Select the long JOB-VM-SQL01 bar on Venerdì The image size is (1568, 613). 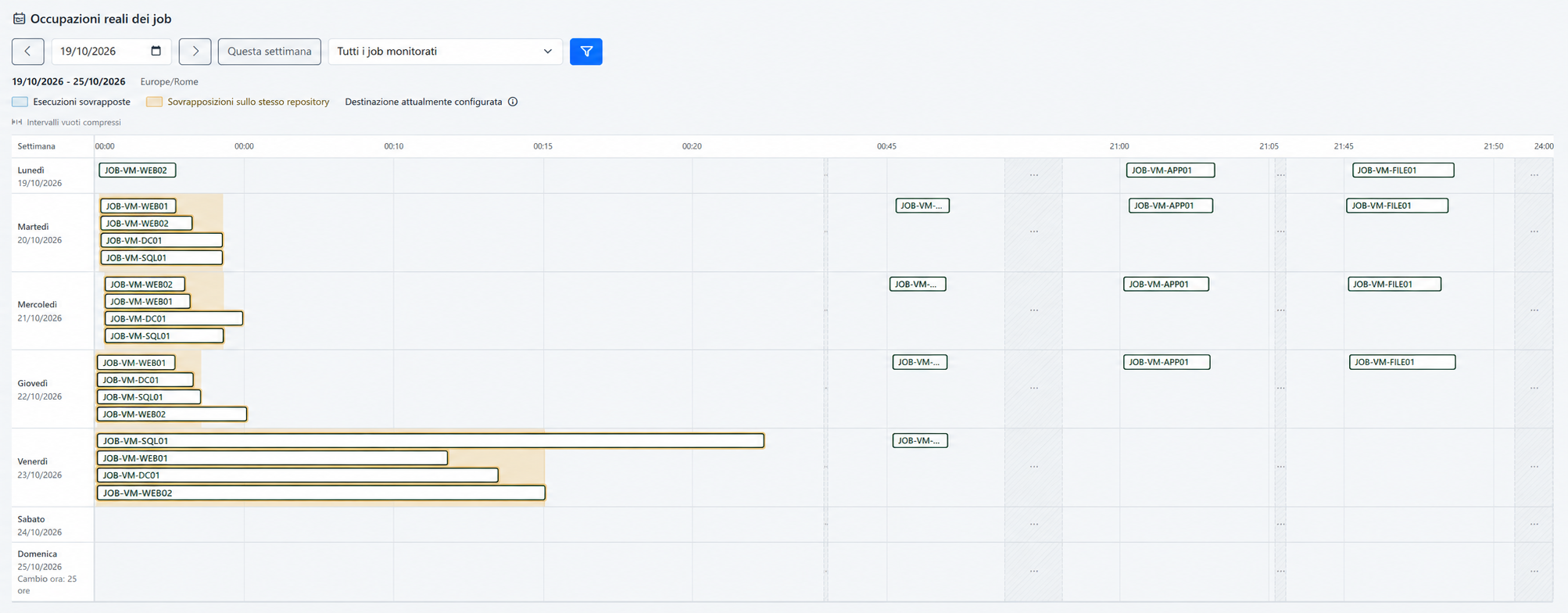click(431, 441)
